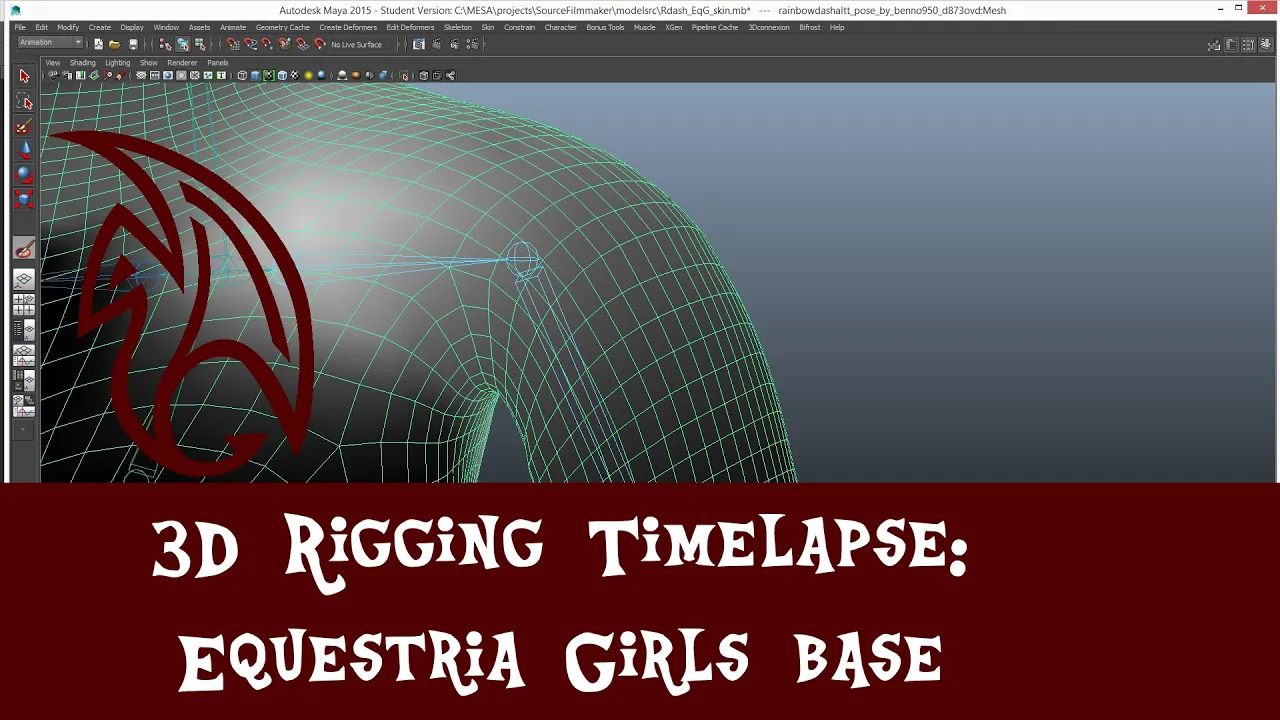Toggle snap to points magnet
This screenshot has width=1280, height=720.
[x=267, y=44]
